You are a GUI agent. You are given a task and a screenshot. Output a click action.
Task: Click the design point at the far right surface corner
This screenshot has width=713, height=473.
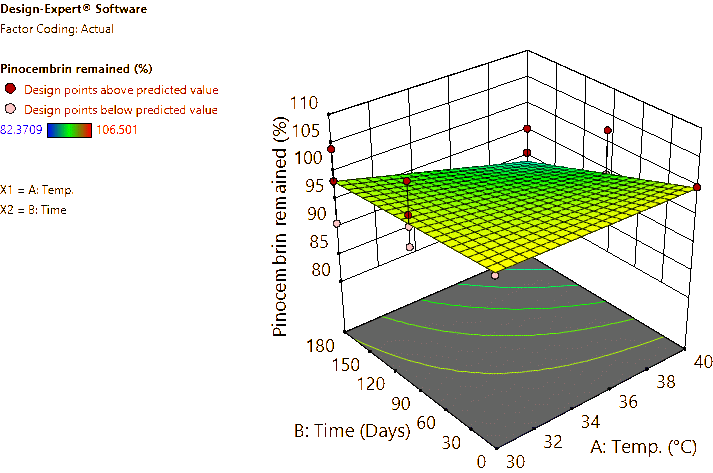click(x=697, y=186)
